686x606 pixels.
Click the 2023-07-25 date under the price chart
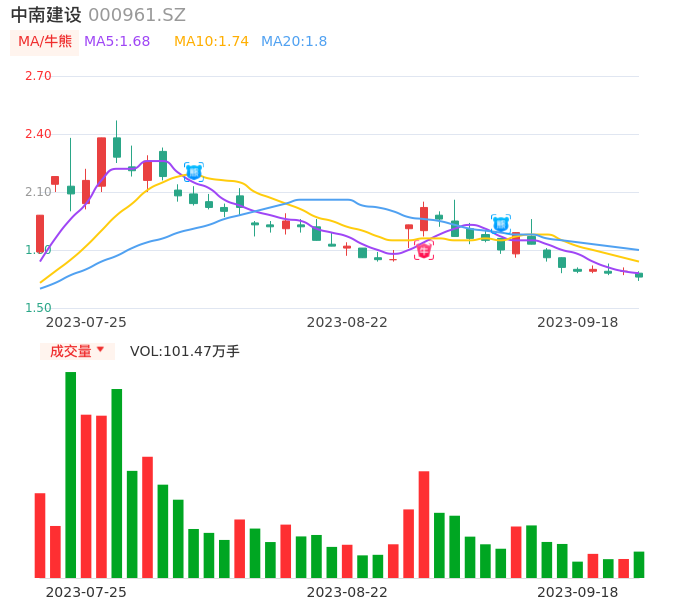click(x=86, y=323)
